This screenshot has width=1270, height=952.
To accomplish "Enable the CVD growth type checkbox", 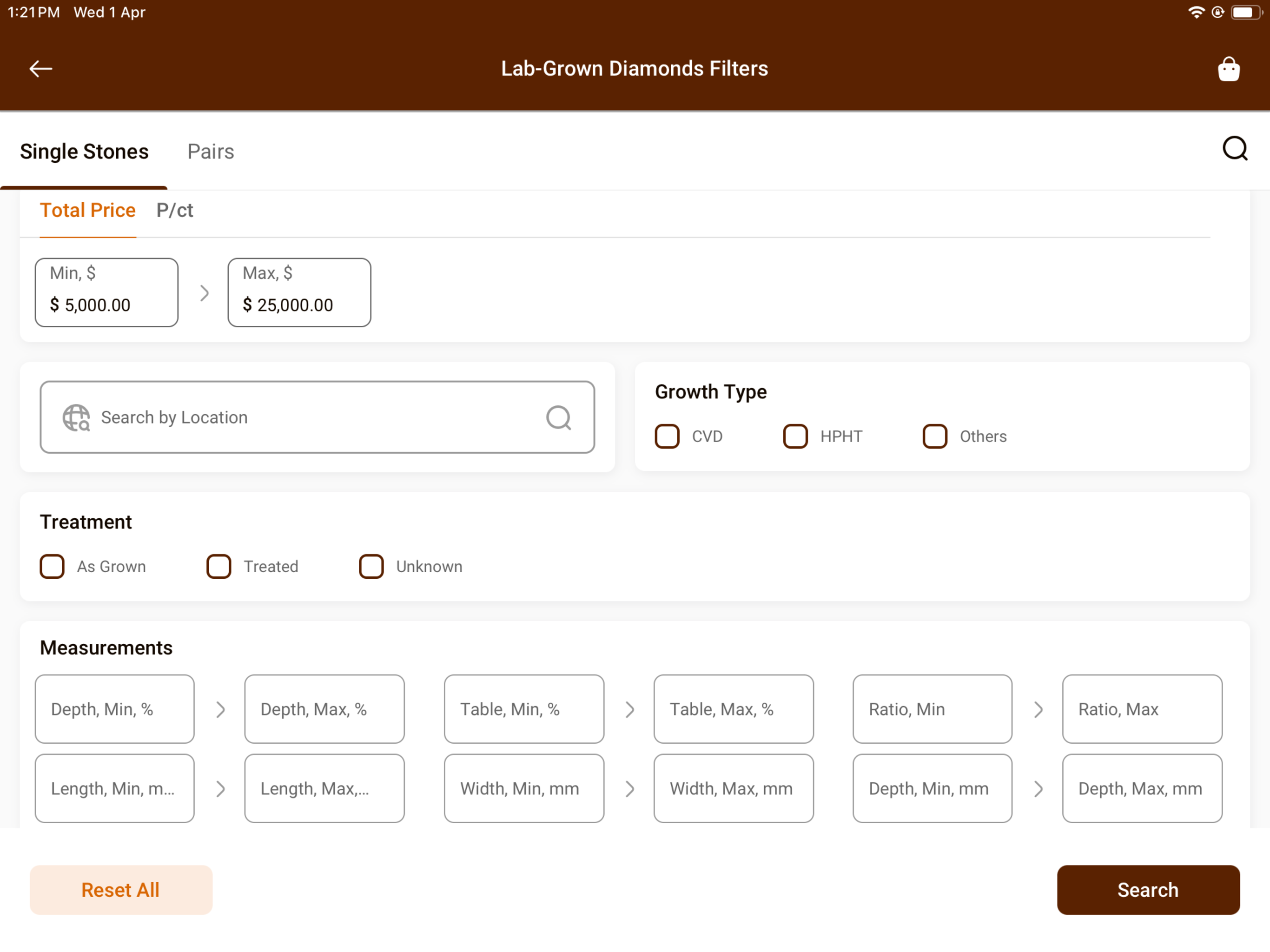I will click(667, 436).
